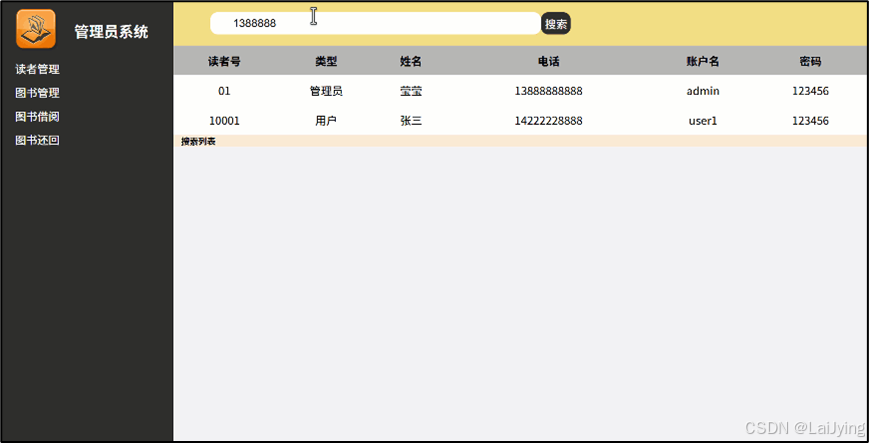Screen dimensions: 869x443
Task: Click password 123456 in user1 row
Action: tap(810, 121)
